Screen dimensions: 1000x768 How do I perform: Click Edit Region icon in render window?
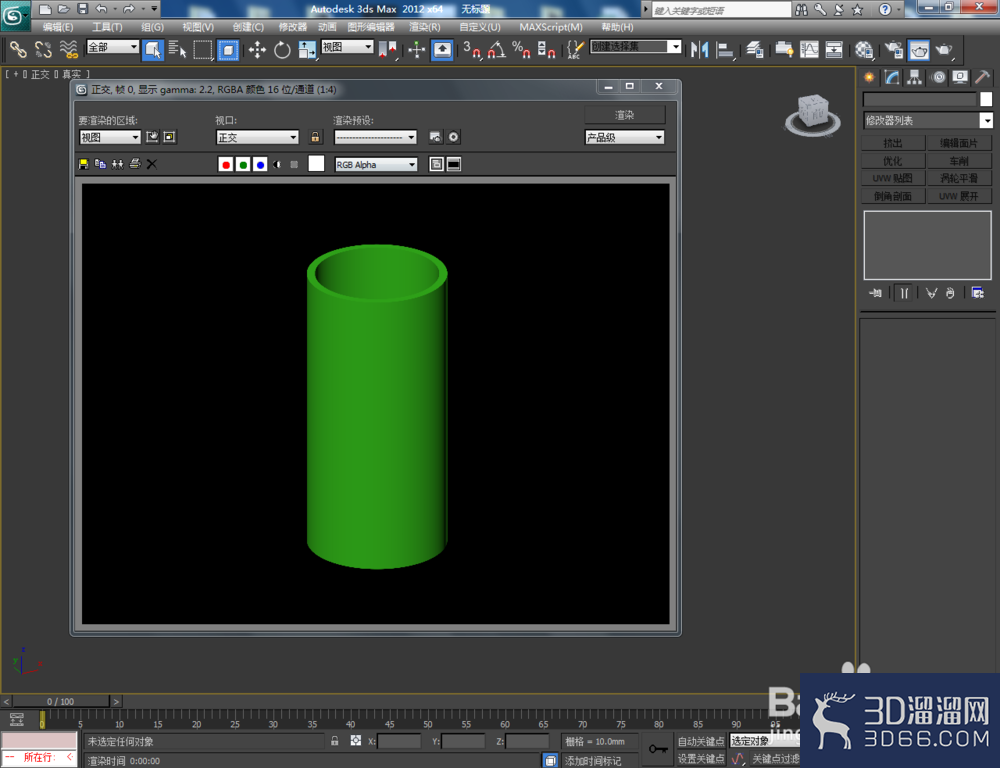[x=152, y=137]
